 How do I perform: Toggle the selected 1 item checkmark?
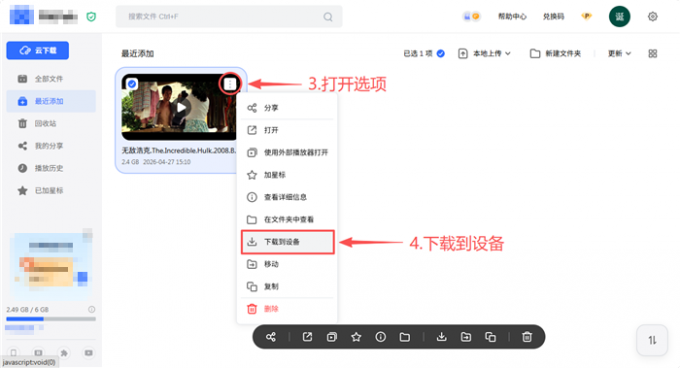tap(441, 54)
